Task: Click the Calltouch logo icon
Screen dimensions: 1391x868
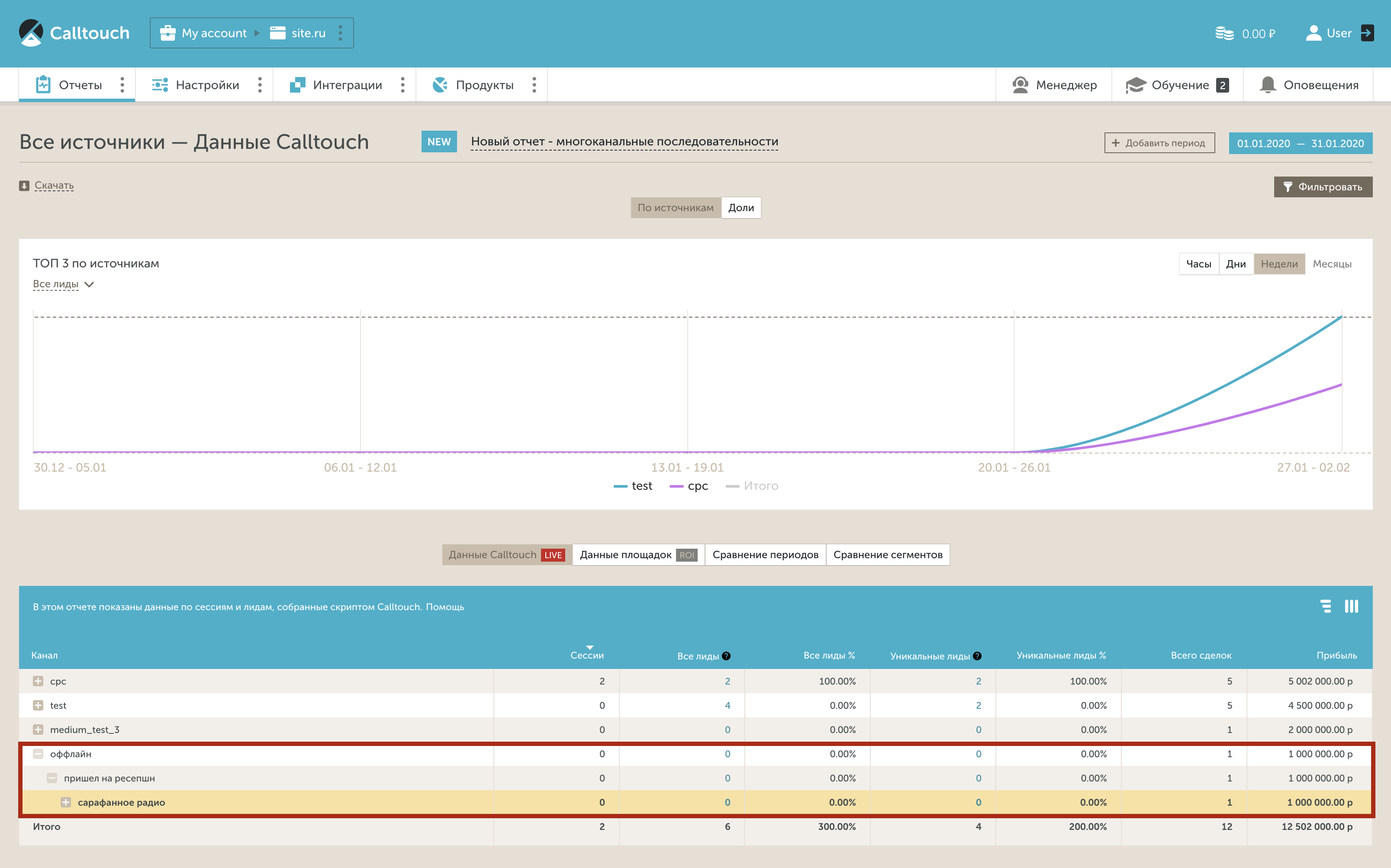Action: point(31,33)
